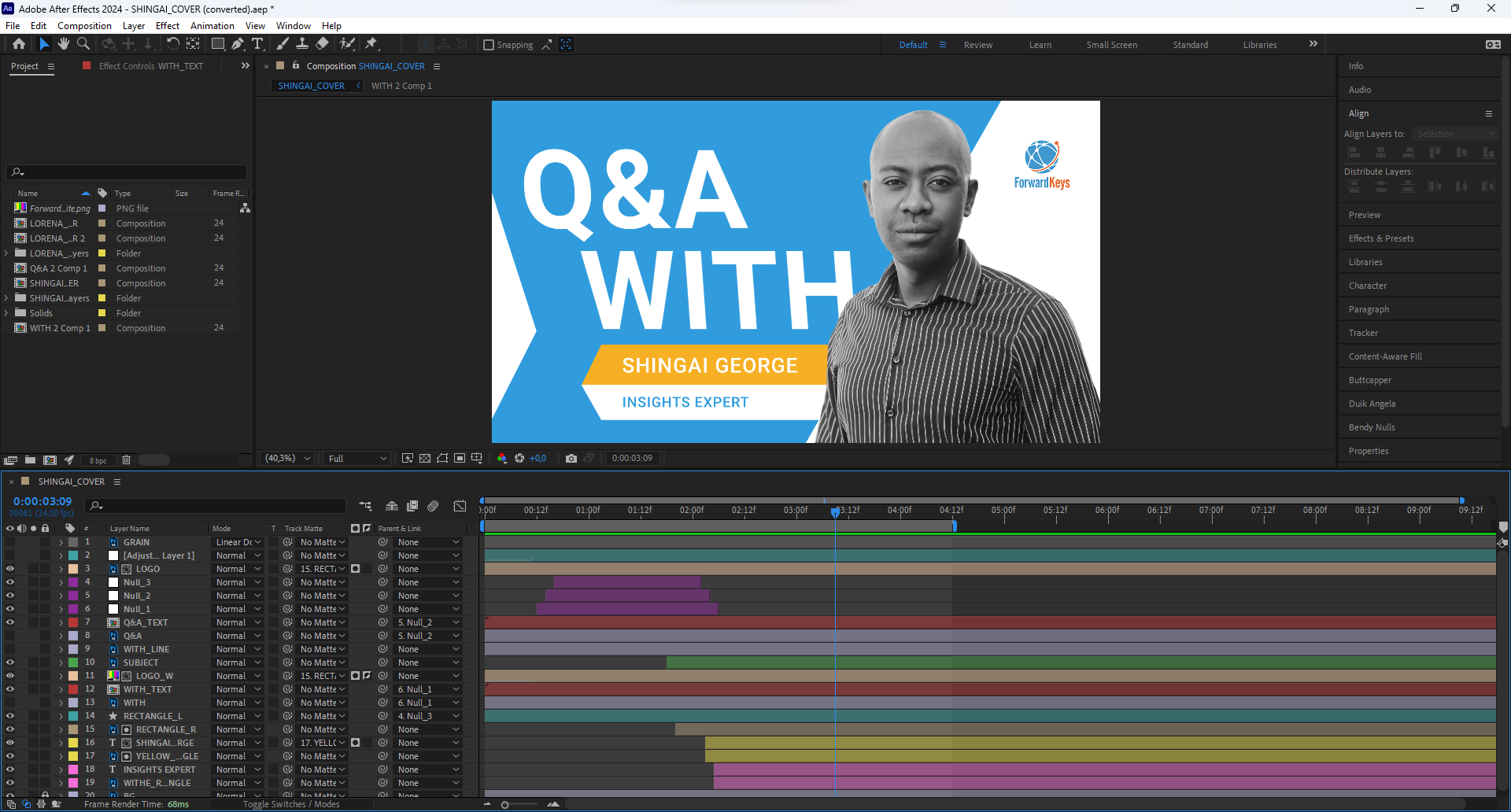The image size is (1511, 812).
Task: Open Align Layers to Selection dropdown
Action: click(1454, 134)
